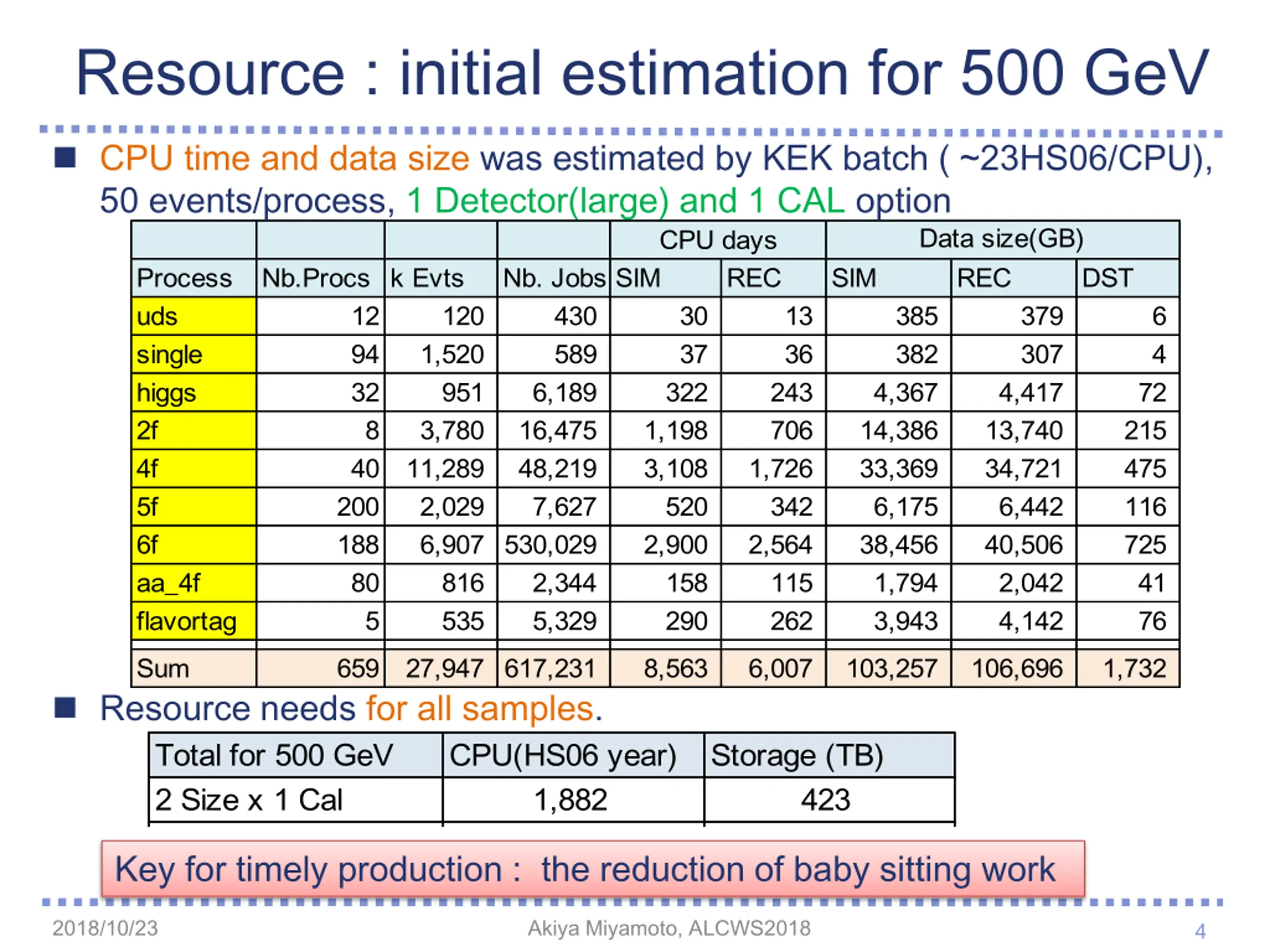This screenshot has height=952, width=1270.
Task: Select the 'Akiya Miyamoto, ALCWS2018' footer text
Action: click(x=669, y=928)
